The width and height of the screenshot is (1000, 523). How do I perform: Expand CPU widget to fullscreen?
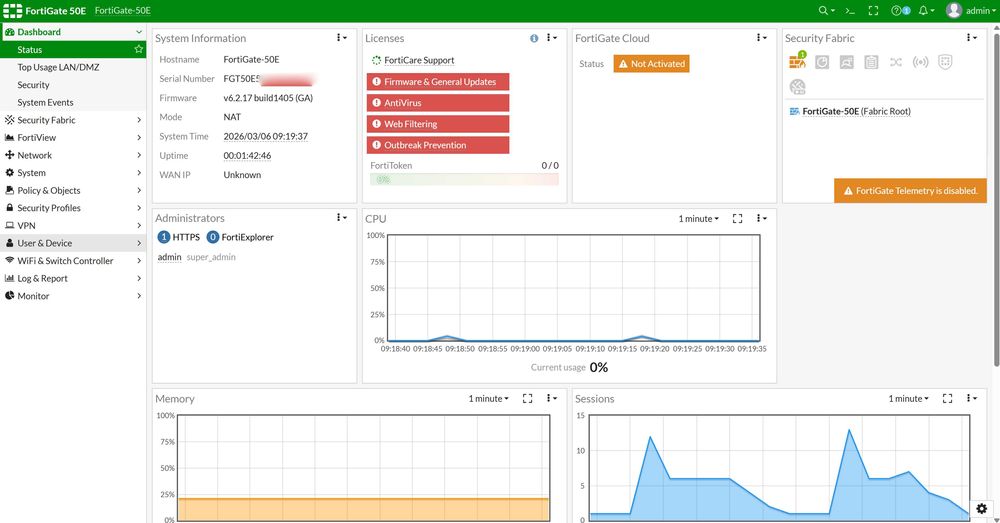coord(737,218)
